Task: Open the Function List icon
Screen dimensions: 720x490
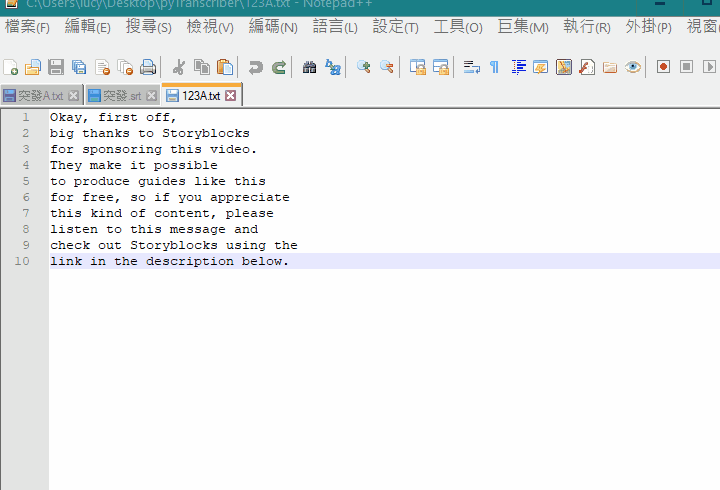Action: click(587, 68)
